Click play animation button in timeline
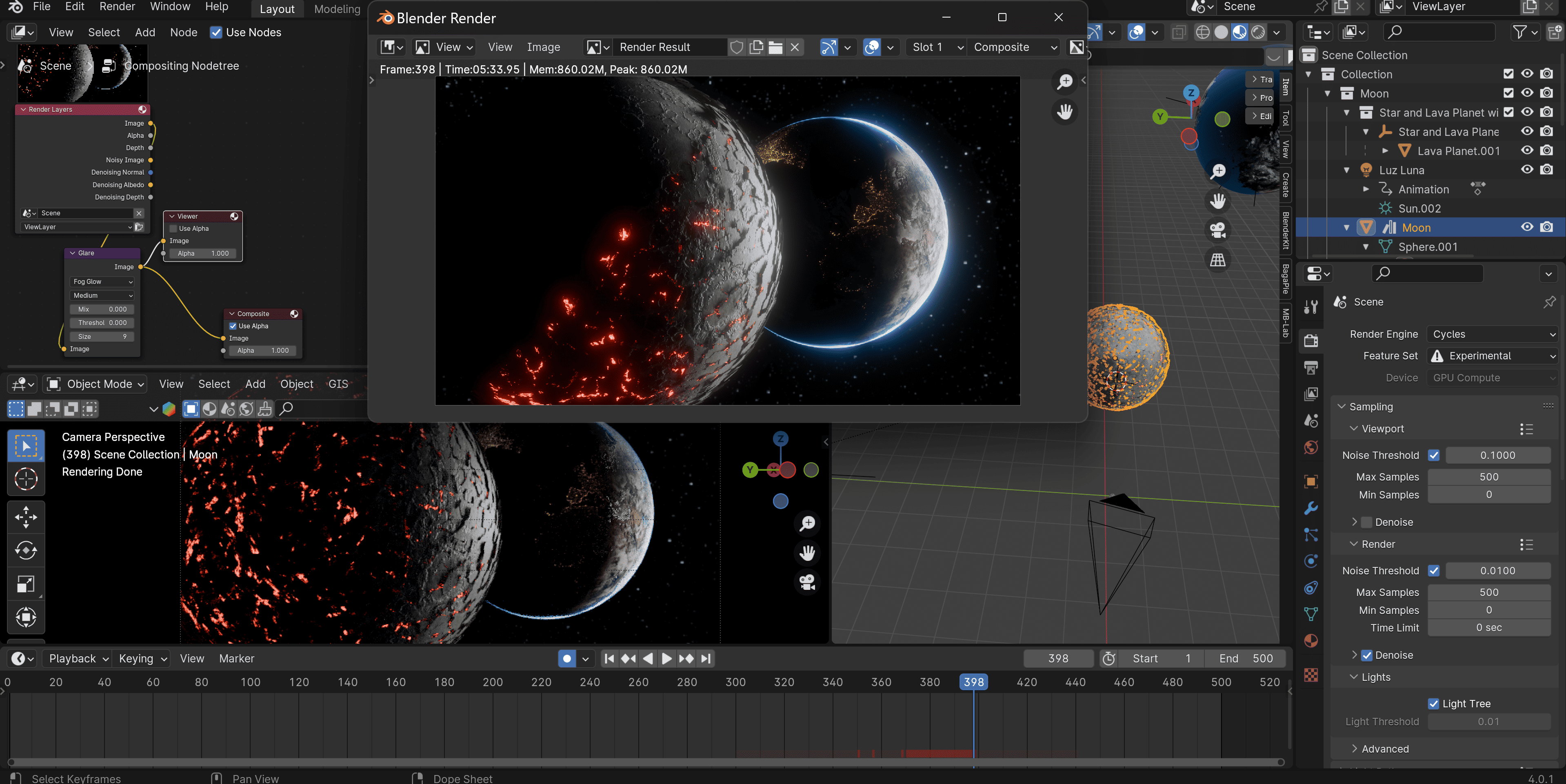This screenshot has height=784, width=1566. point(666,658)
